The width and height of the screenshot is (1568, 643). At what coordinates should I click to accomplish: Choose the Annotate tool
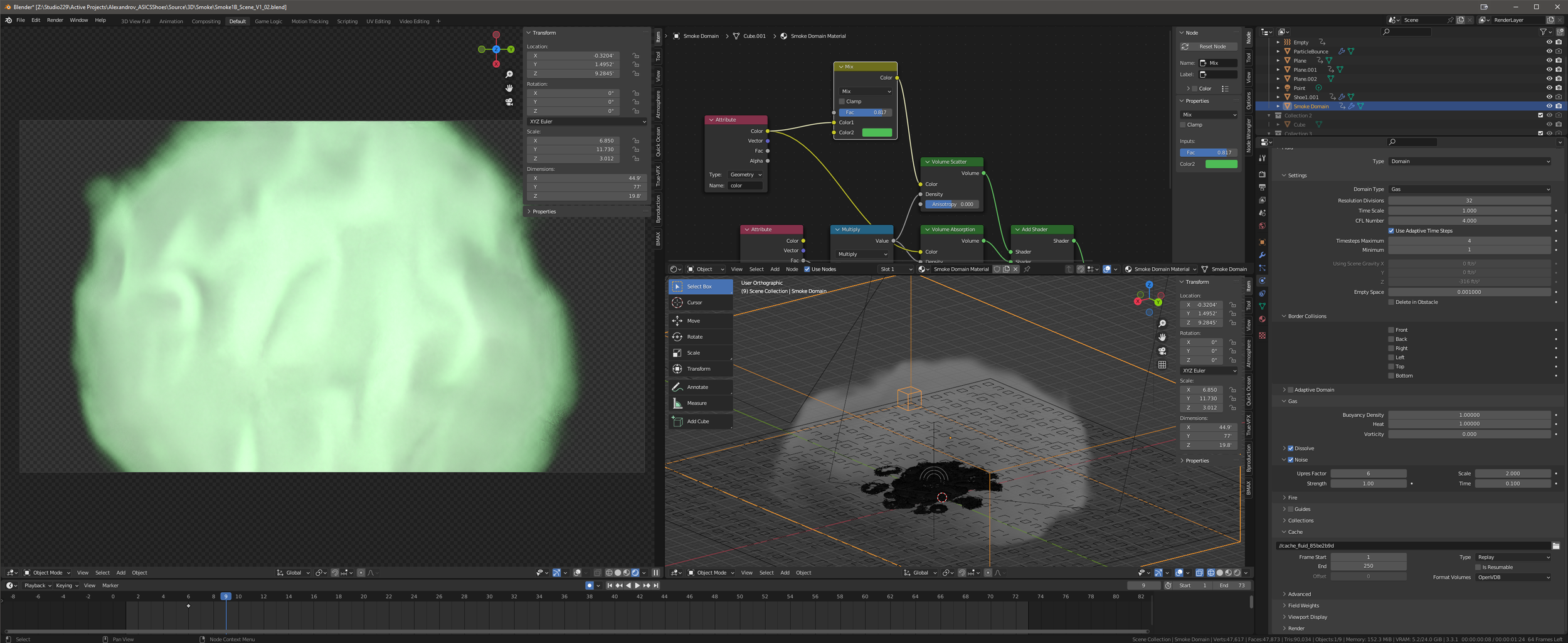pyautogui.click(x=697, y=387)
